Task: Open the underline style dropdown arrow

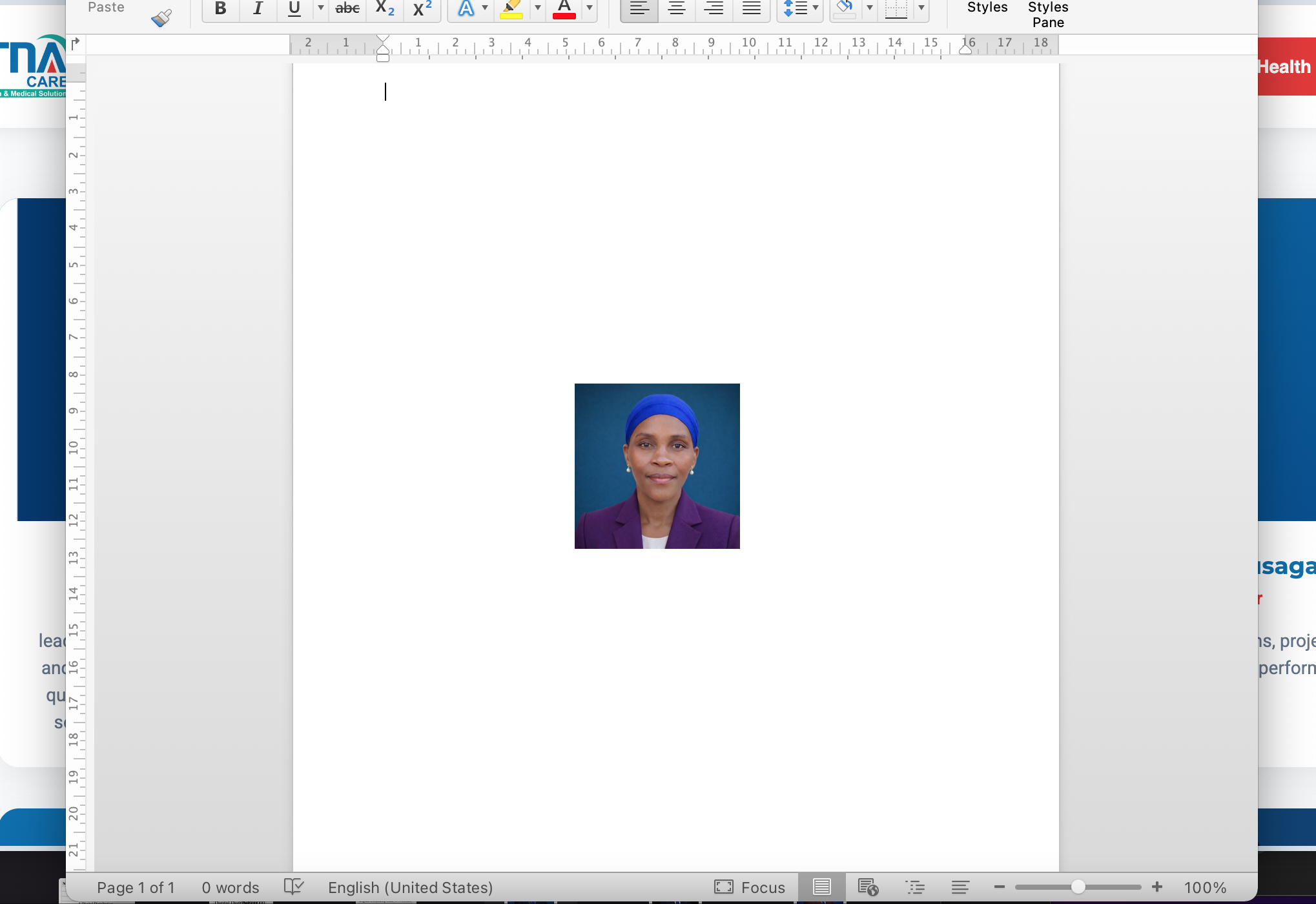Action: coord(320,8)
